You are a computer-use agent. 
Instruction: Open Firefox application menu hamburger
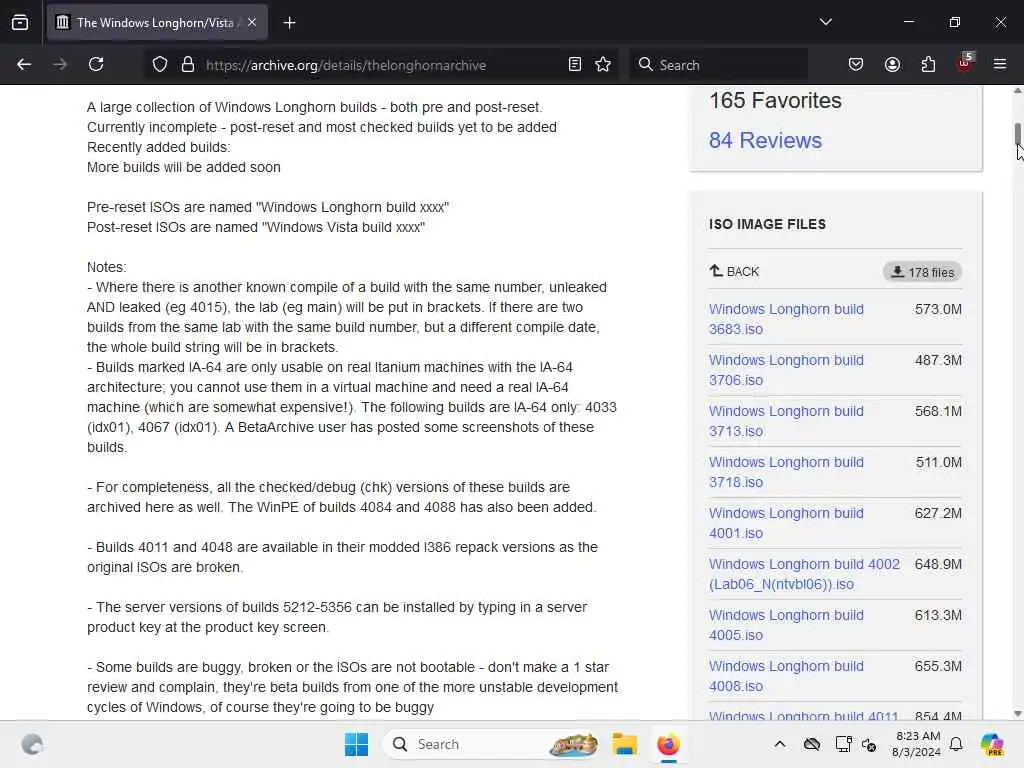click(x=1000, y=64)
